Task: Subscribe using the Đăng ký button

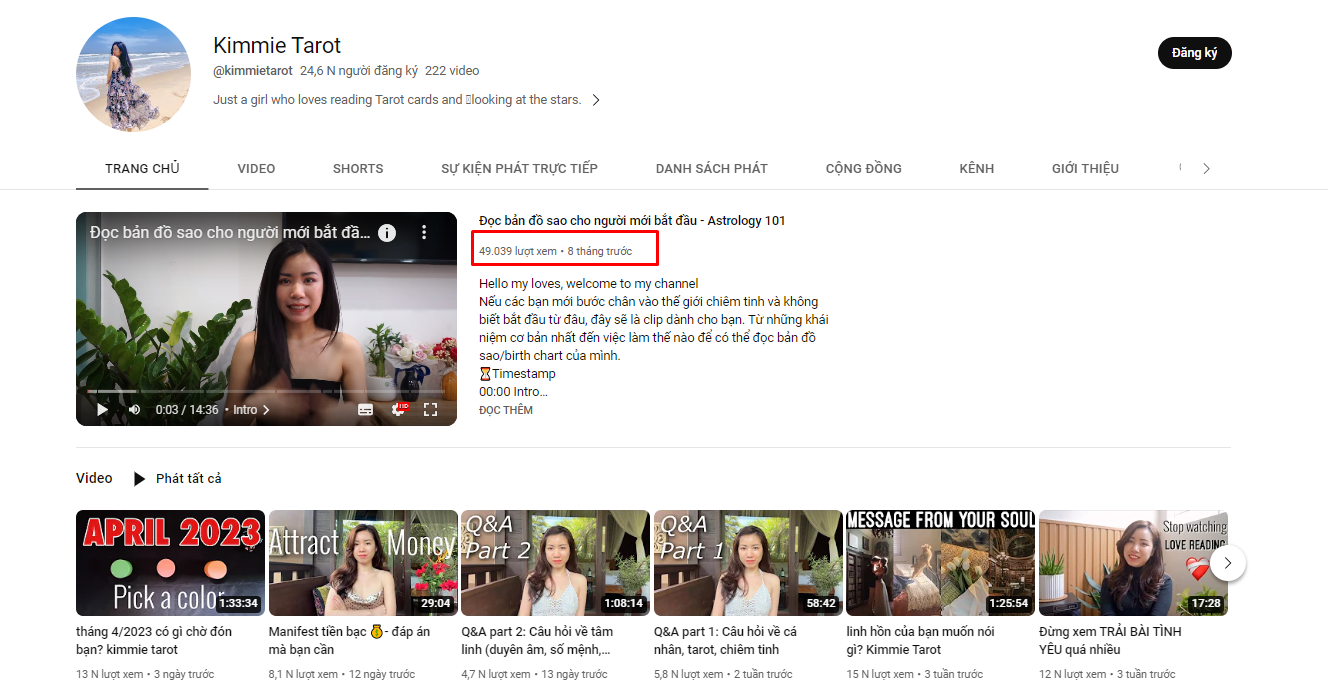Action: [x=1194, y=53]
